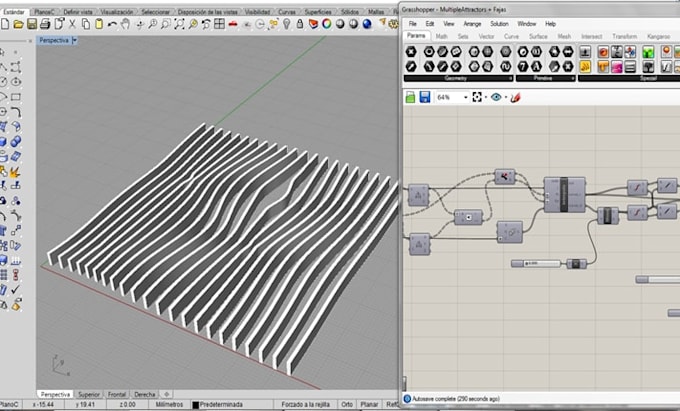
Task: Select the Pan hand tool
Action: pyautogui.click(x=125, y=24)
